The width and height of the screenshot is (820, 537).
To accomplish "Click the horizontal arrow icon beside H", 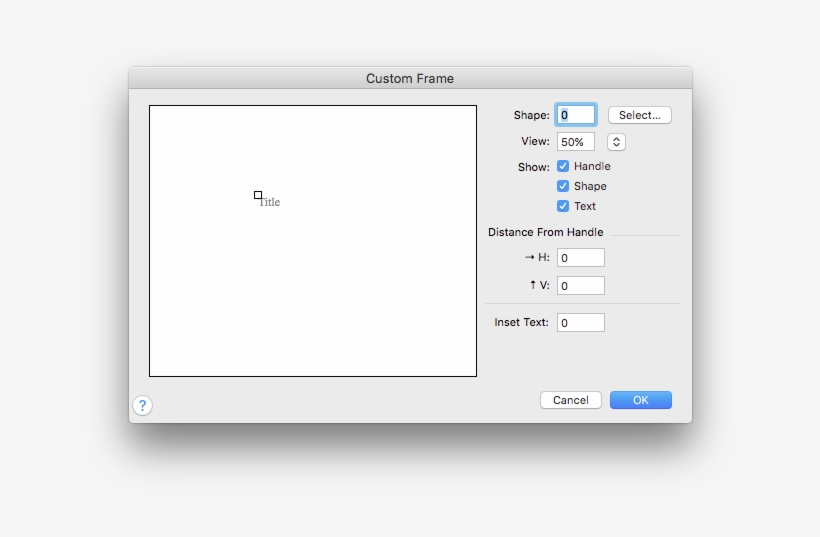I will [530, 258].
